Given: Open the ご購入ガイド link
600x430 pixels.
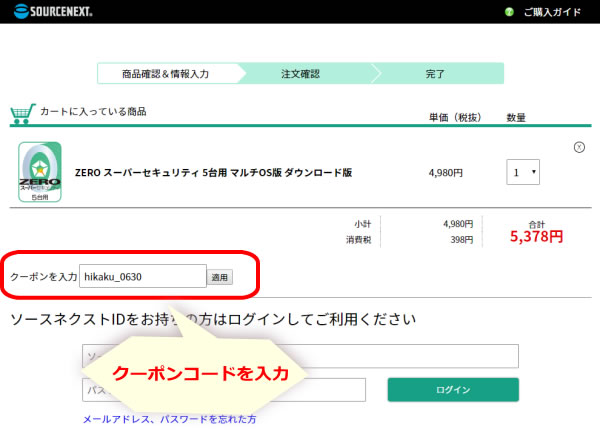Looking at the screenshot, I should [x=552, y=12].
